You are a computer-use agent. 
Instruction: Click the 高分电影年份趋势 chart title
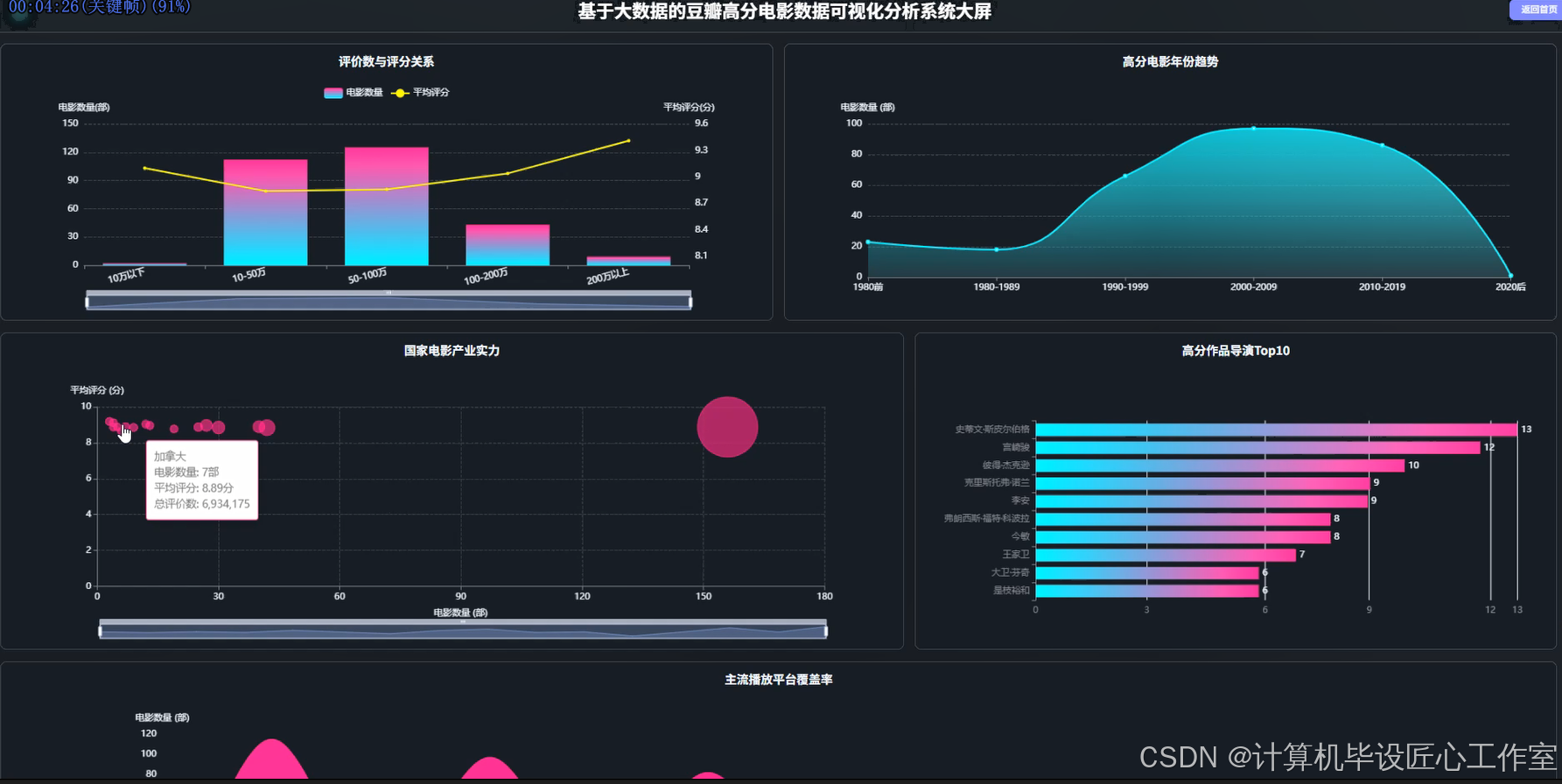click(x=1170, y=61)
